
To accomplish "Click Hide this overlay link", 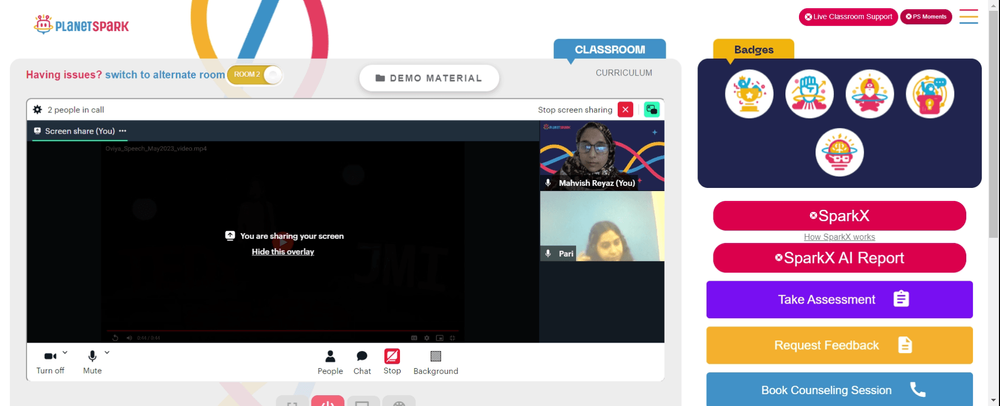I will [x=283, y=252].
